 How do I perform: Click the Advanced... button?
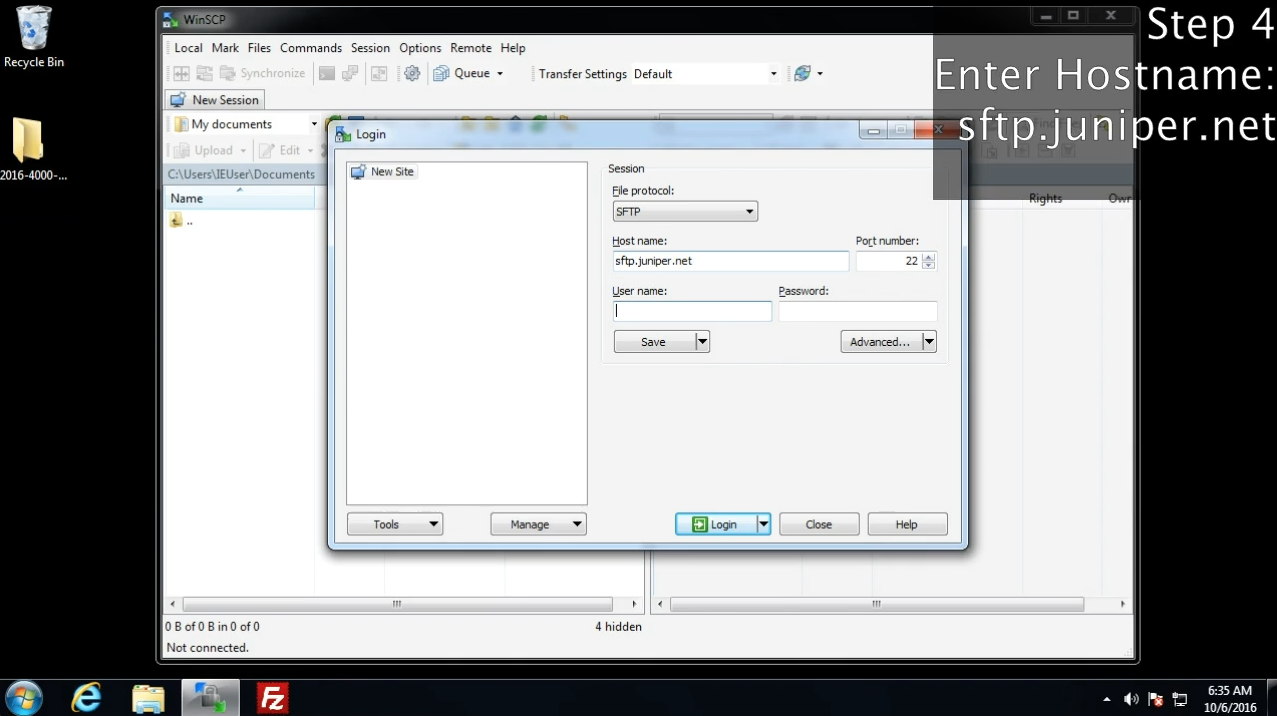point(881,342)
